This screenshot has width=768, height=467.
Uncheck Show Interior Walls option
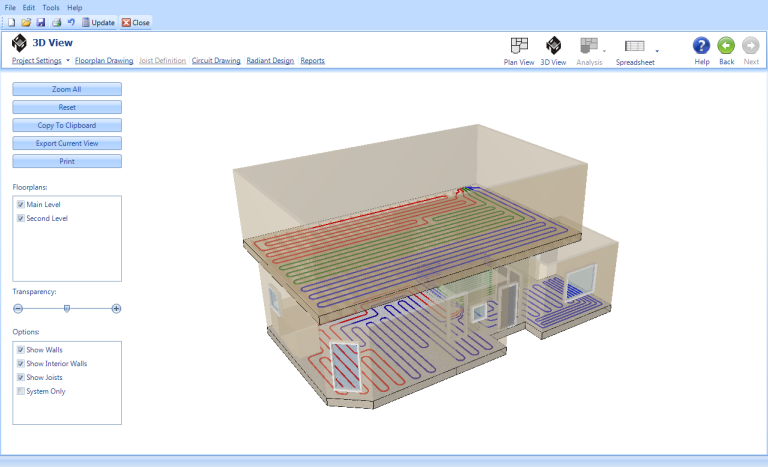(21, 364)
